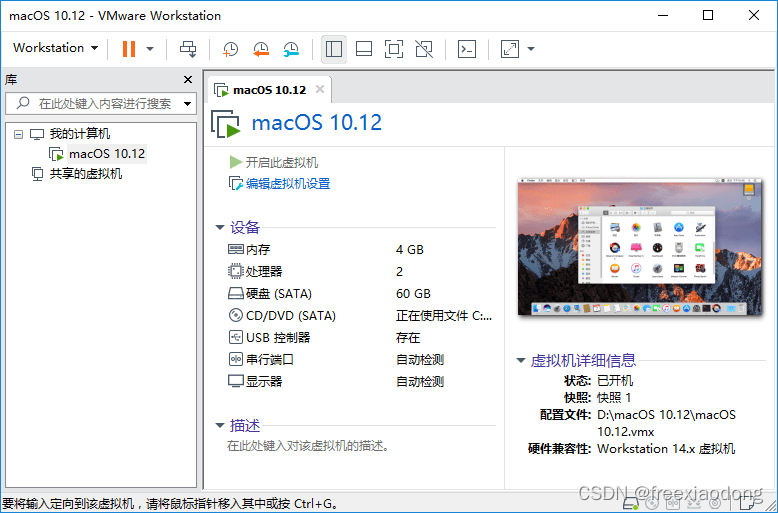Close the macOS 10.12 tab

coord(320,89)
